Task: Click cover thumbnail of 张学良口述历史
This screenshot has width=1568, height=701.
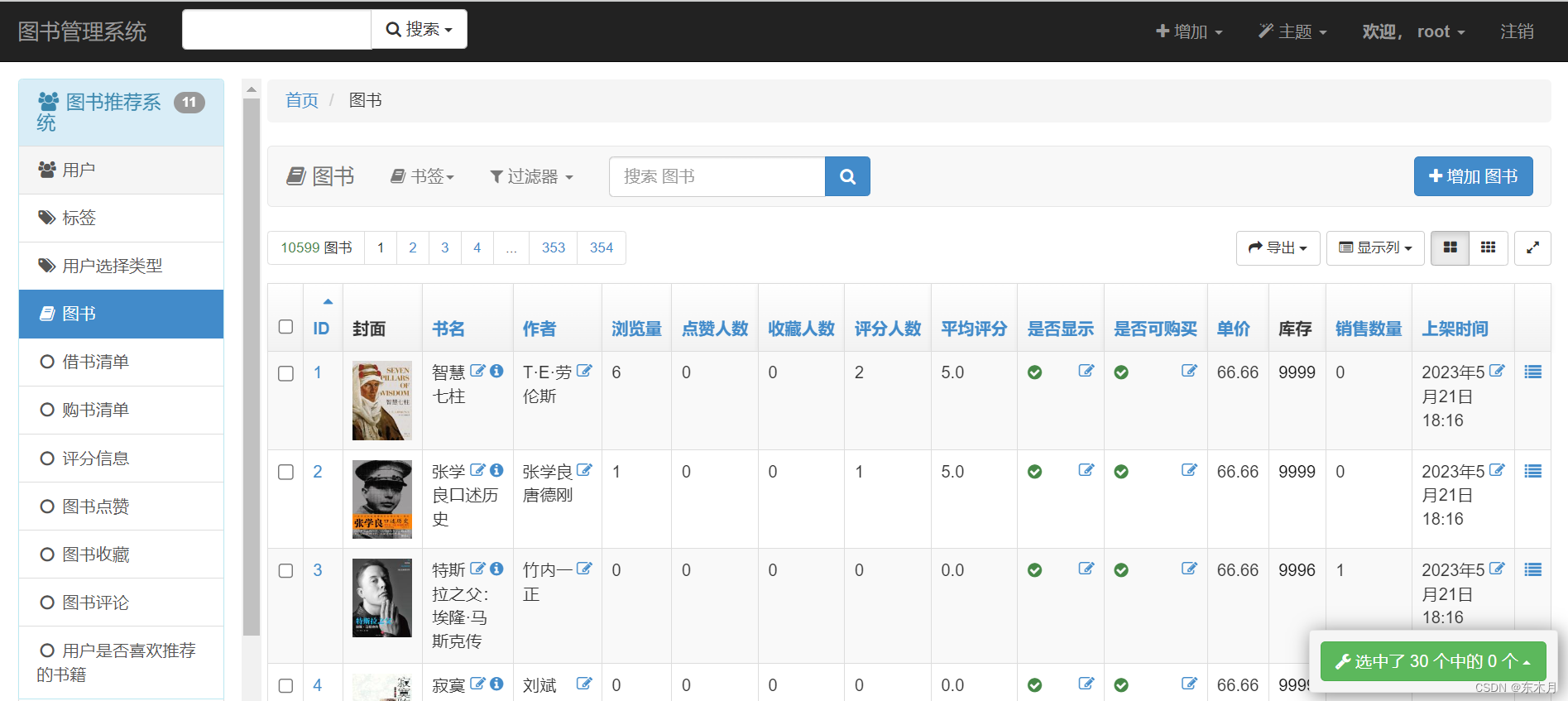Action: 381,499
